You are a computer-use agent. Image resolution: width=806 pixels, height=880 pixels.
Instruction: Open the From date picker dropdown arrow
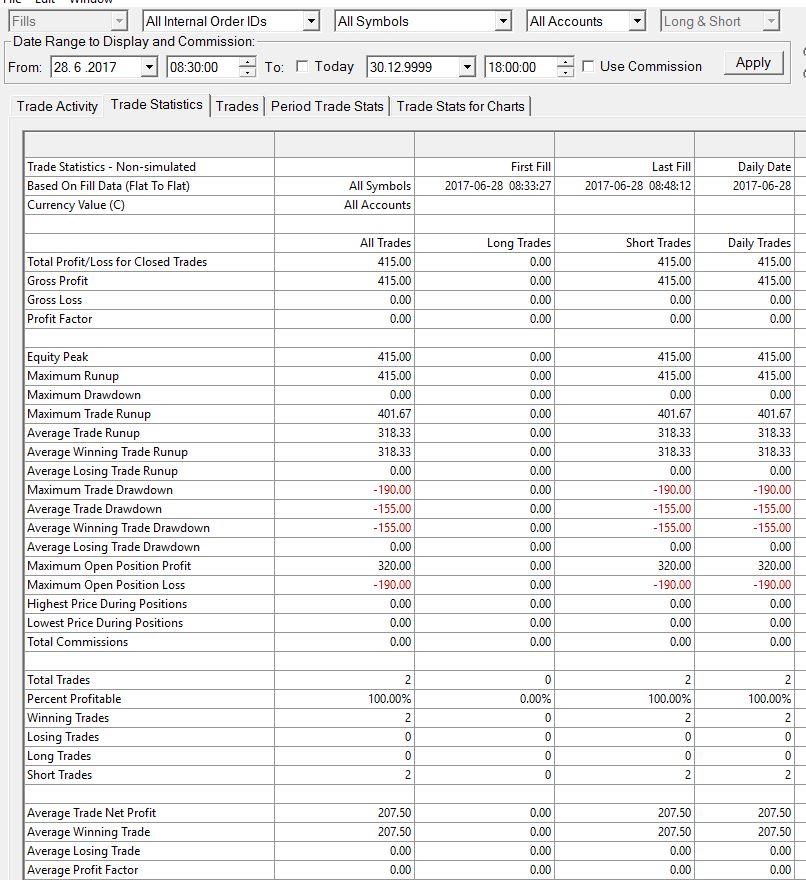click(x=149, y=67)
